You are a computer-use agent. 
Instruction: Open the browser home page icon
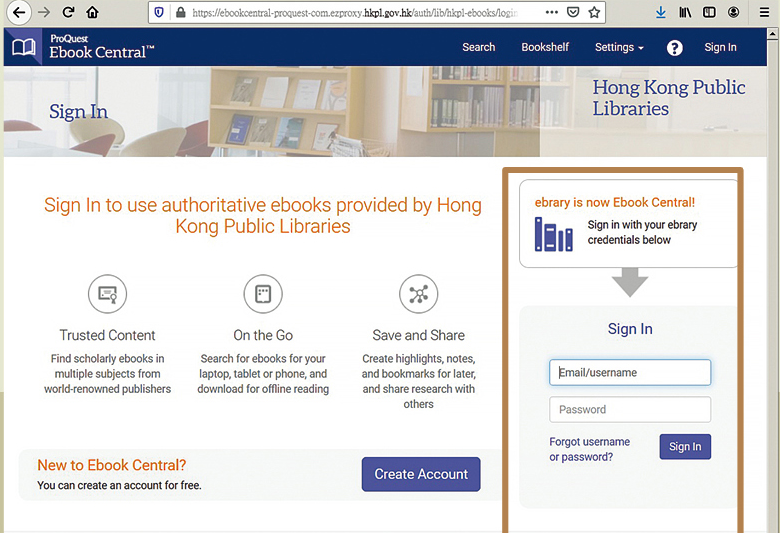[92, 12]
